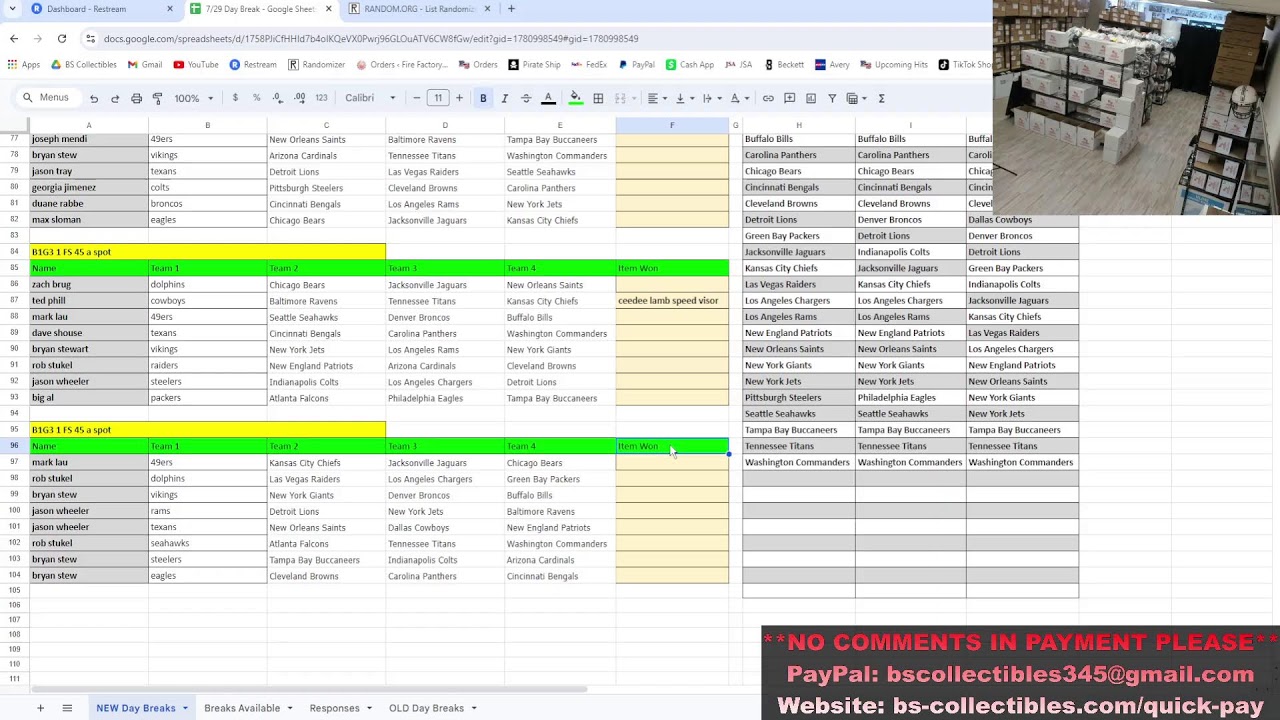
Task: Open the text color picker
Action: click(x=548, y=98)
